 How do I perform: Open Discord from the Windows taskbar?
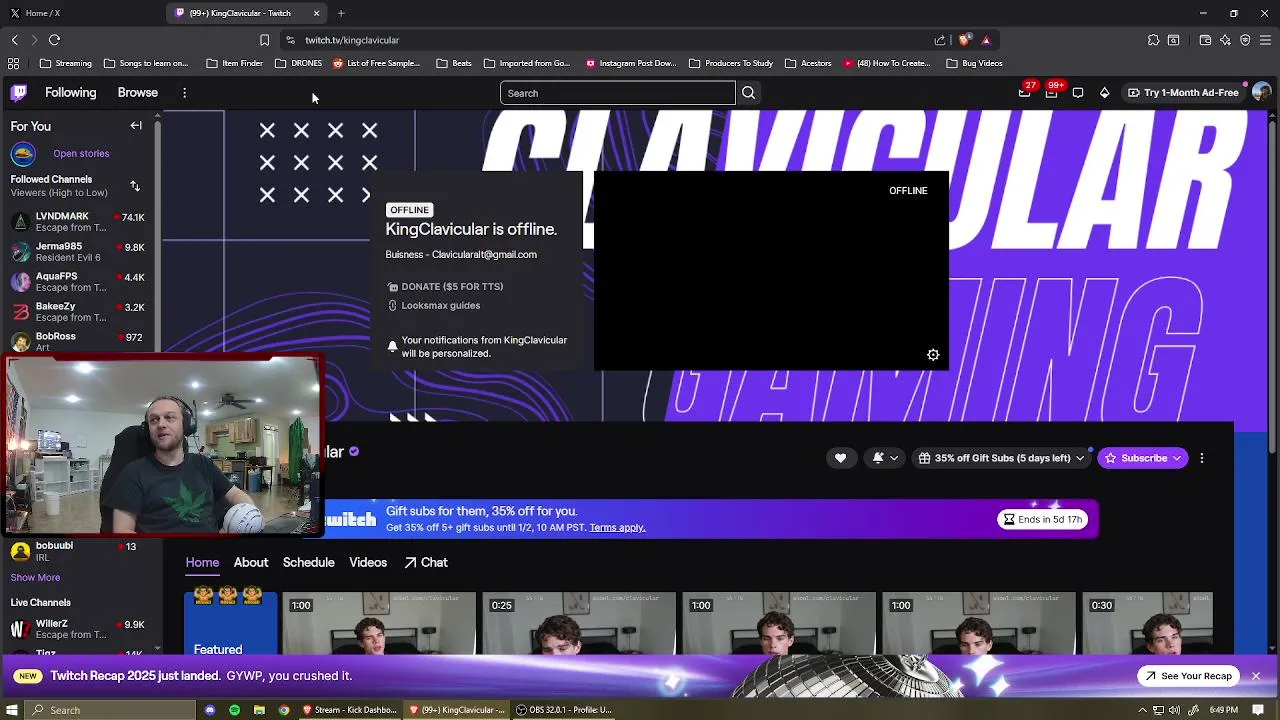(210, 710)
